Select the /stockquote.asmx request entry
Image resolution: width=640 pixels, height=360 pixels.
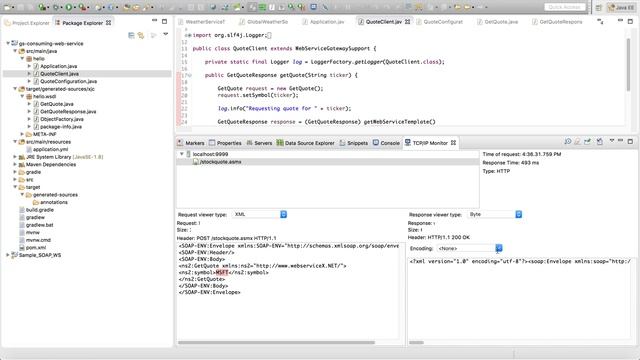pyautogui.click(x=220, y=162)
